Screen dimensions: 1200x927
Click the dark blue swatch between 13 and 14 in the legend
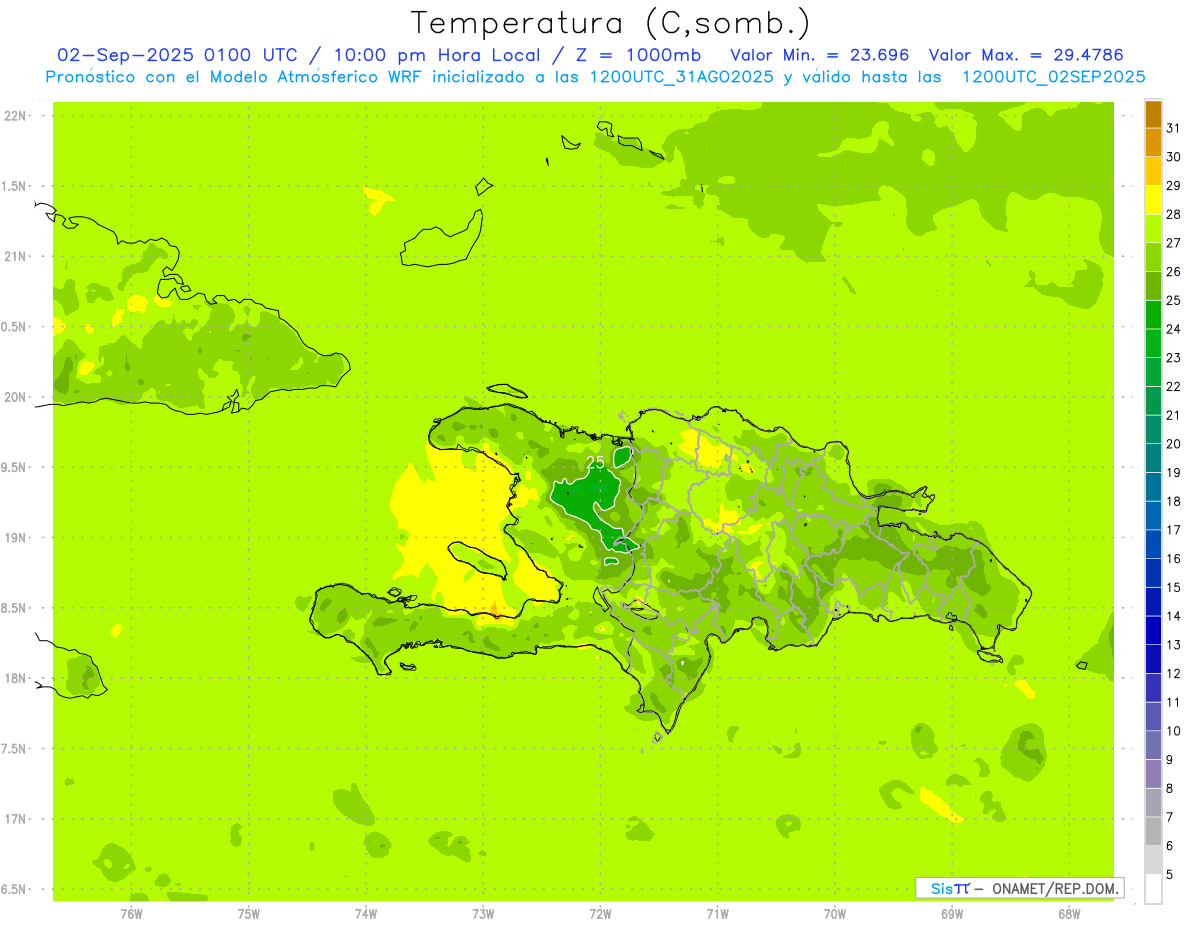point(1153,631)
